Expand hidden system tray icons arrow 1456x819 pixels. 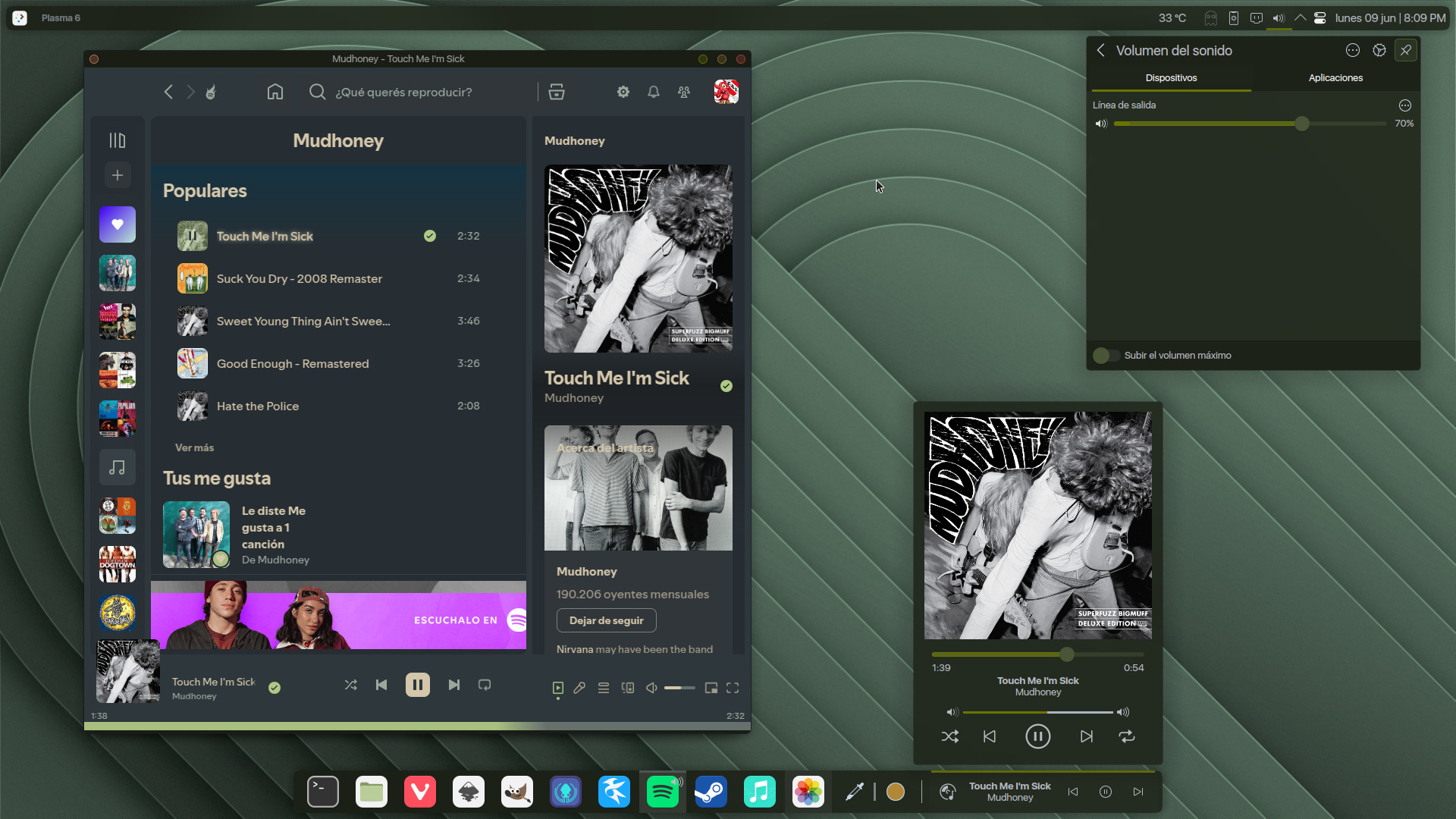coord(1301,17)
